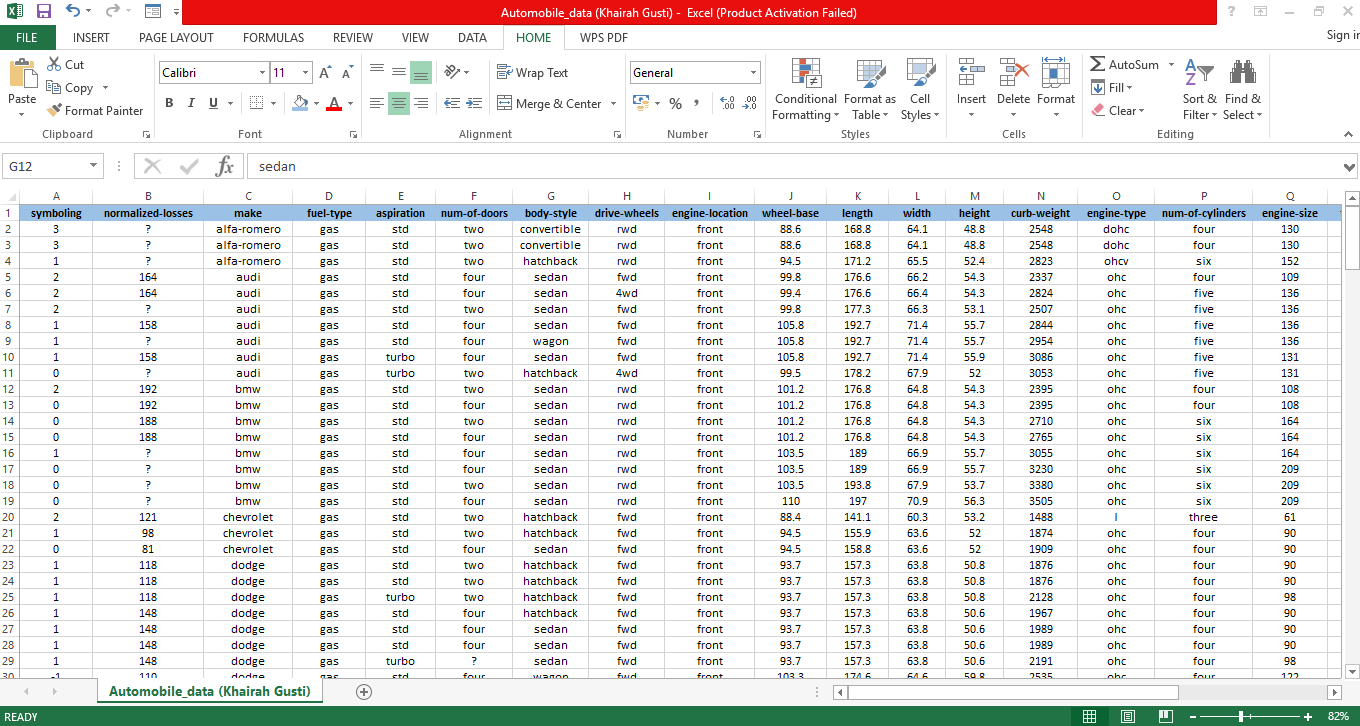Click the Increase Decimal icon
1360x726 pixels.
[x=727, y=103]
